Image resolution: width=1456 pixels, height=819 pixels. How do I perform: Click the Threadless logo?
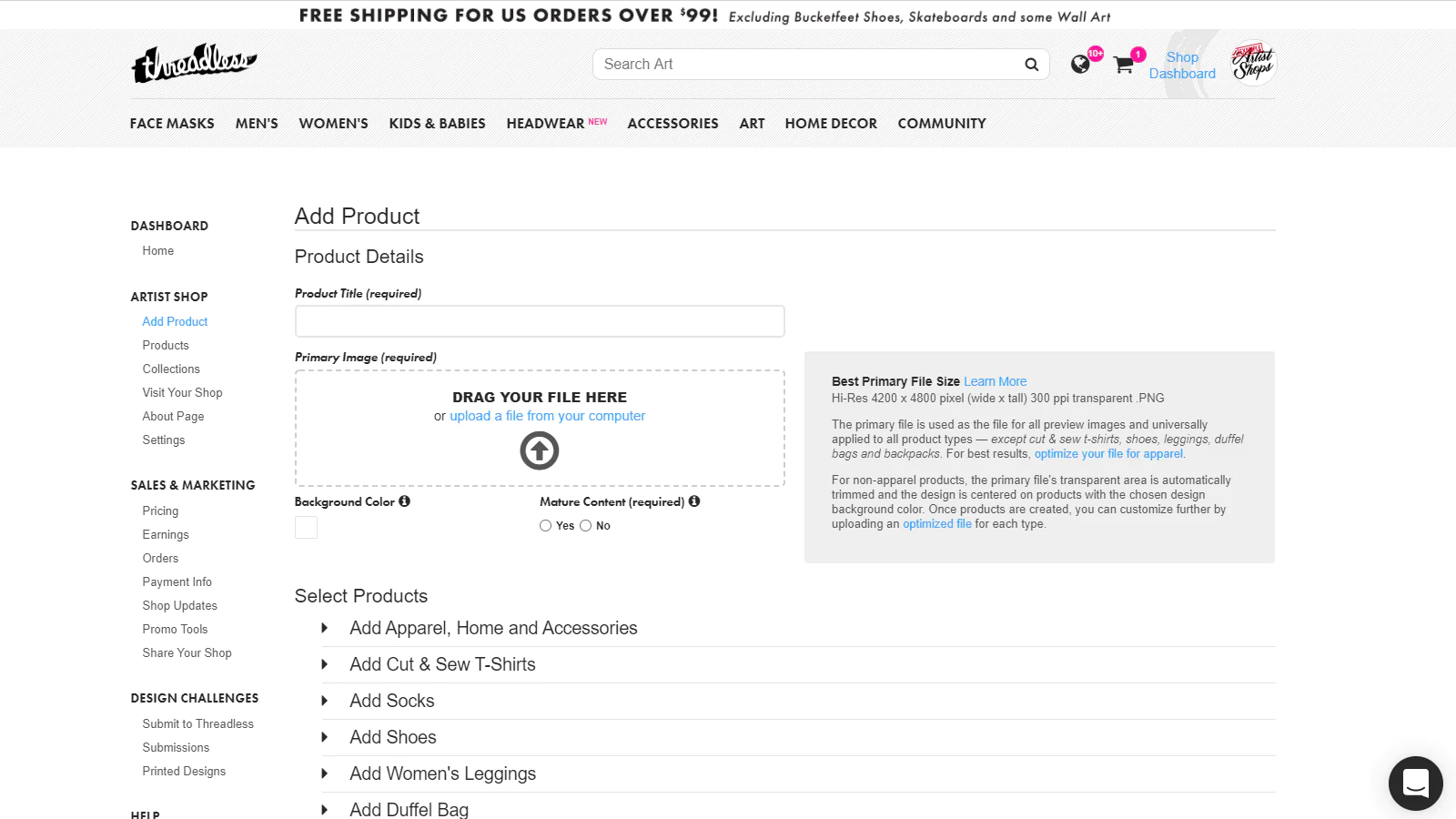pyautogui.click(x=194, y=63)
